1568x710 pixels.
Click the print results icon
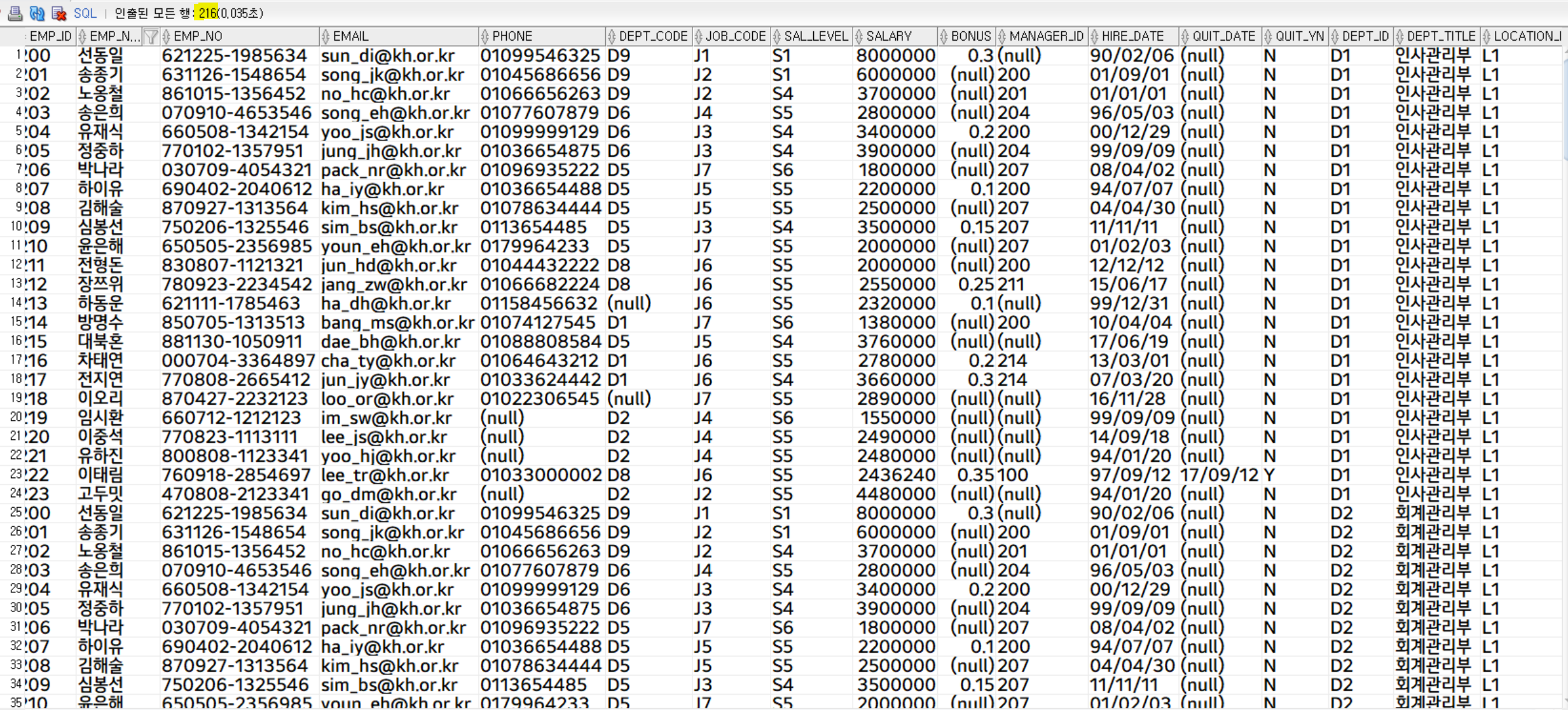[x=14, y=13]
